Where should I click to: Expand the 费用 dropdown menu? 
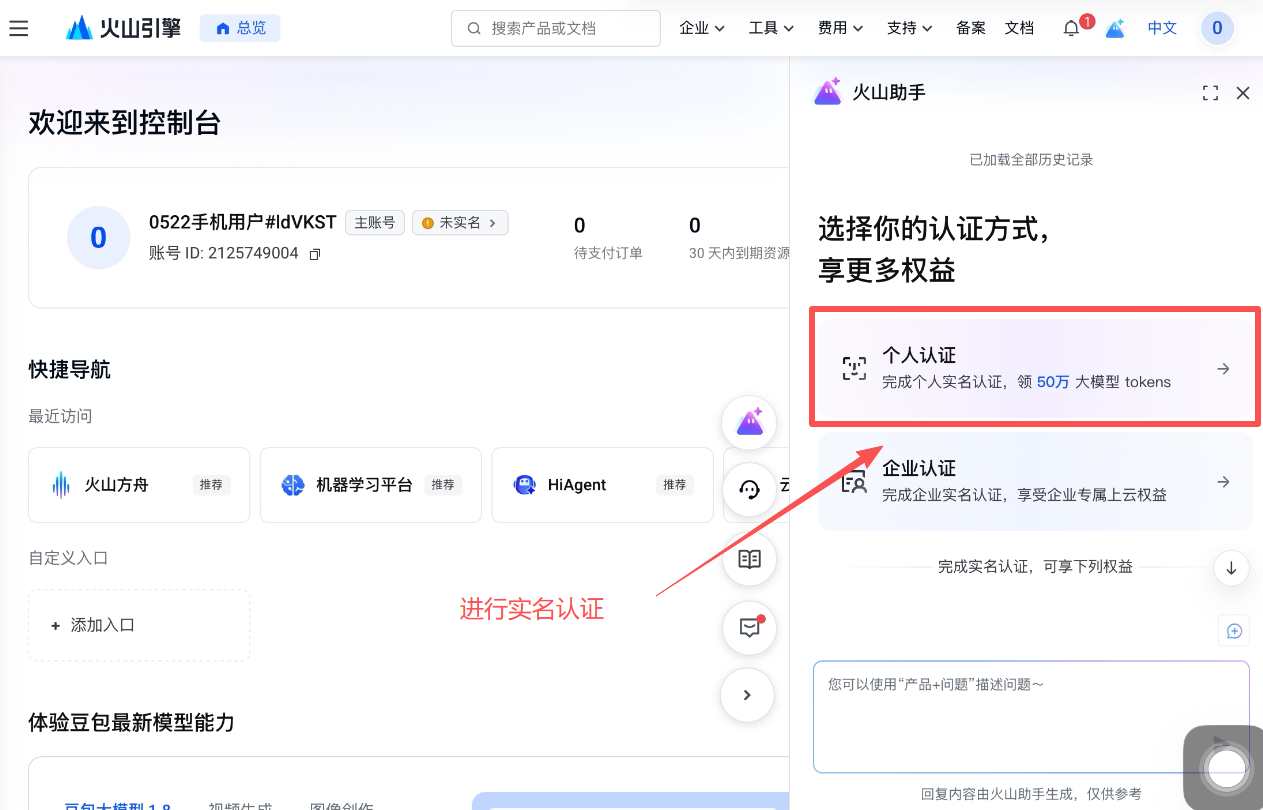click(x=840, y=28)
